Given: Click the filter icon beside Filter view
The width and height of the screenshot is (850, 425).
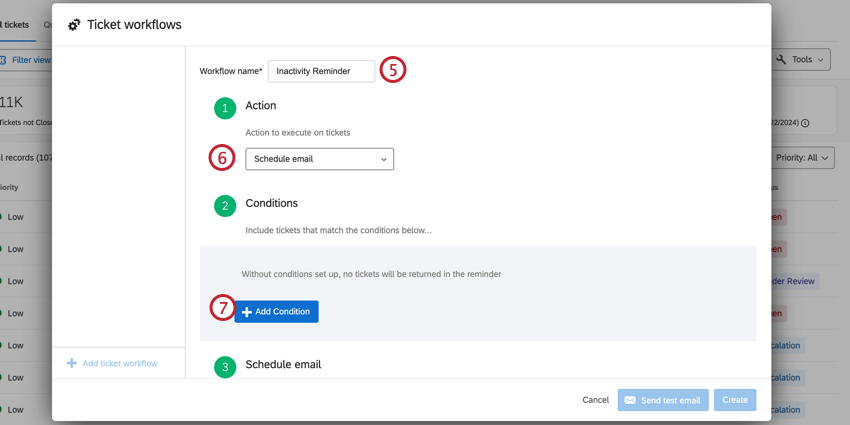Looking at the screenshot, I should [4, 60].
